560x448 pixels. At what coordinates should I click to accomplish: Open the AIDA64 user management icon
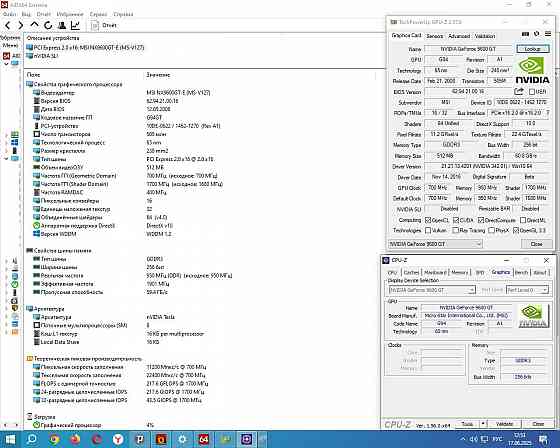tap(62, 25)
